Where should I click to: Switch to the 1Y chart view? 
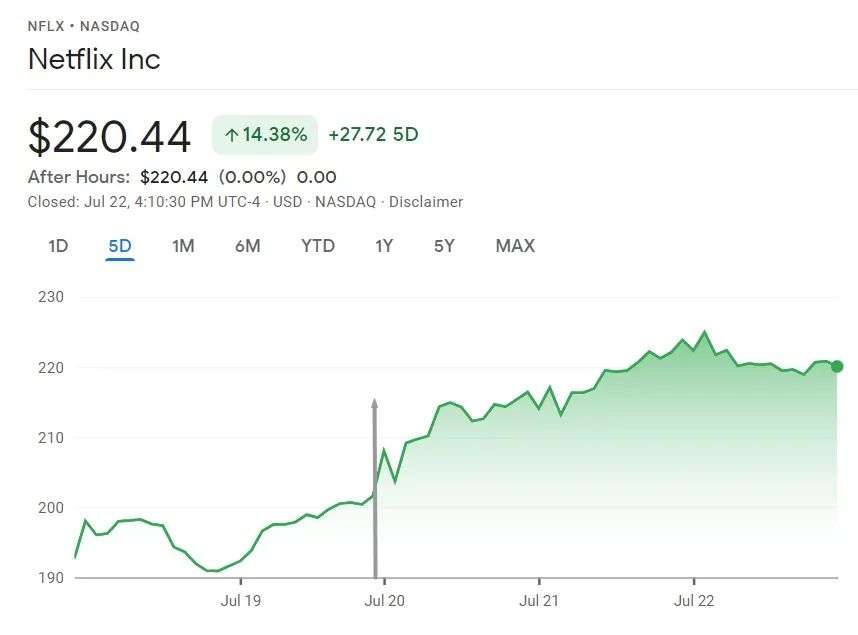coord(384,246)
